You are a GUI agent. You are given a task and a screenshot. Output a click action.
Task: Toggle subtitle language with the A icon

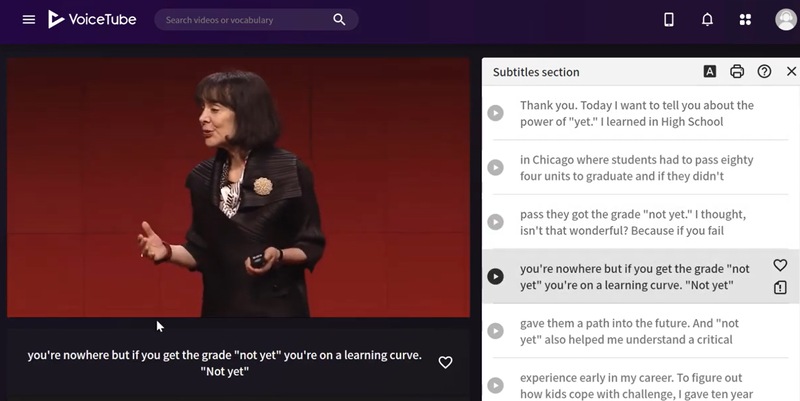[710, 71]
